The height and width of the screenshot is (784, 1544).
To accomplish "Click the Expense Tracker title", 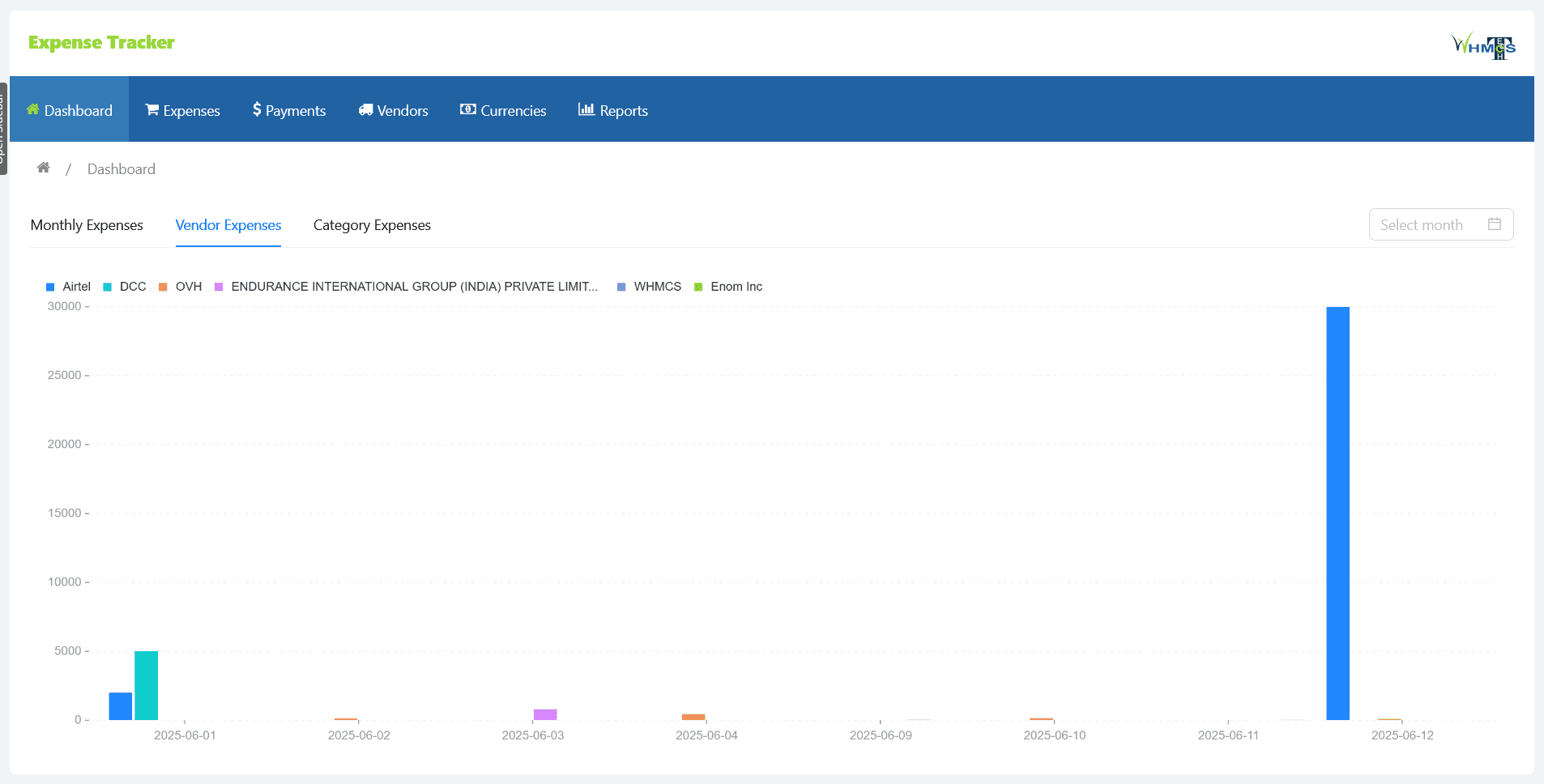I will 101,42.
